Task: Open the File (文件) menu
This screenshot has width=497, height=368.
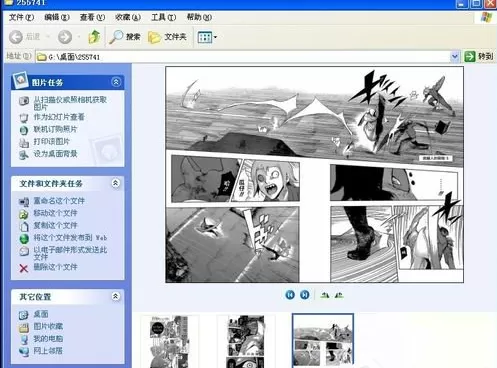Action: click(x=21, y=17)
